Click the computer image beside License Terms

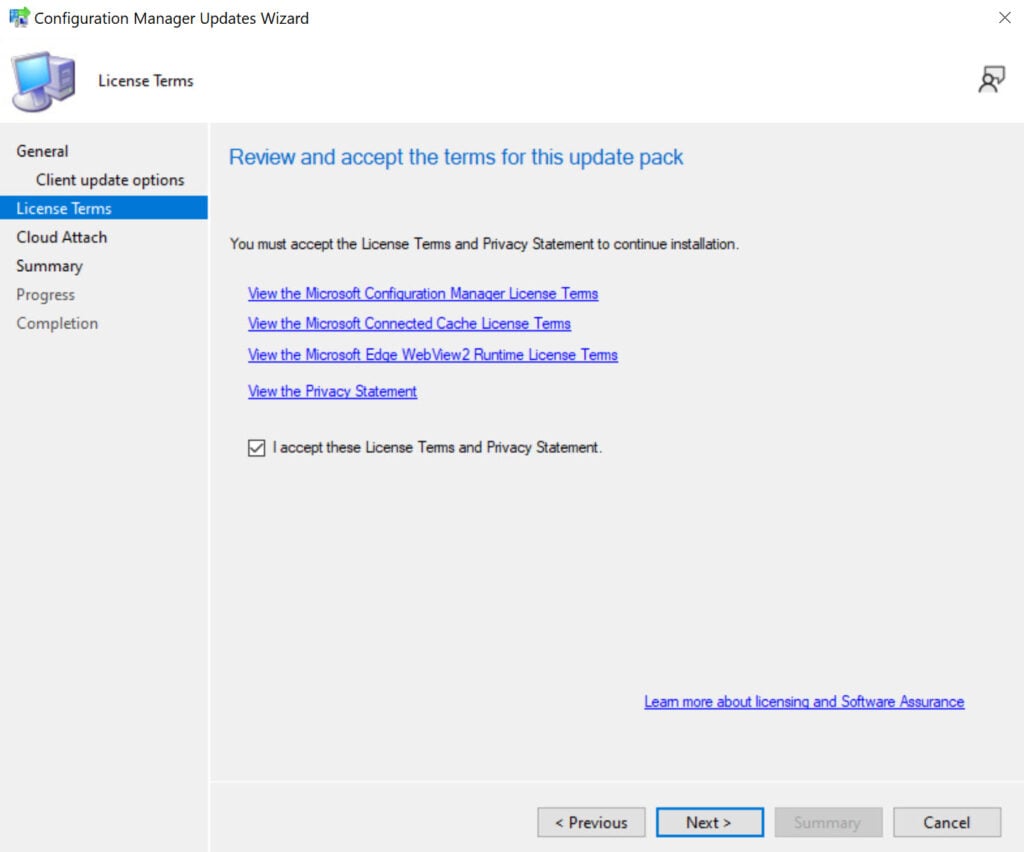pyautogui.click(x=43, y=81)
